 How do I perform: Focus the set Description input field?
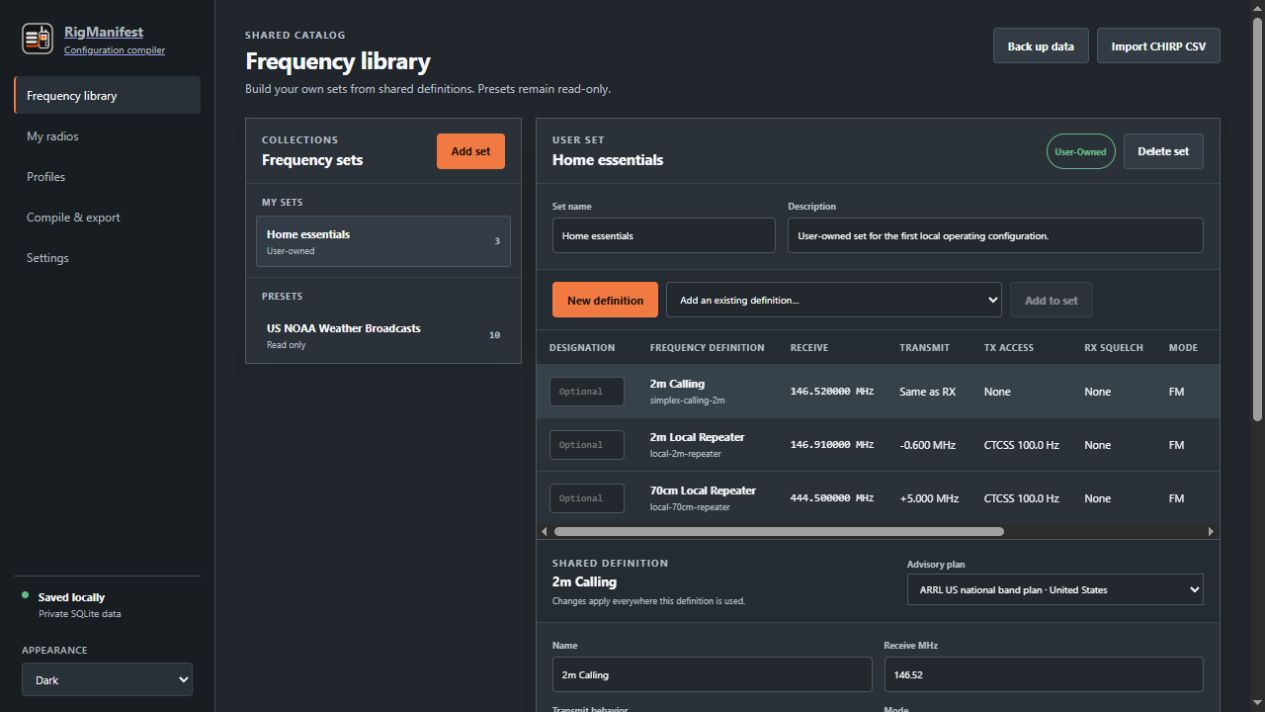(995, 236)
